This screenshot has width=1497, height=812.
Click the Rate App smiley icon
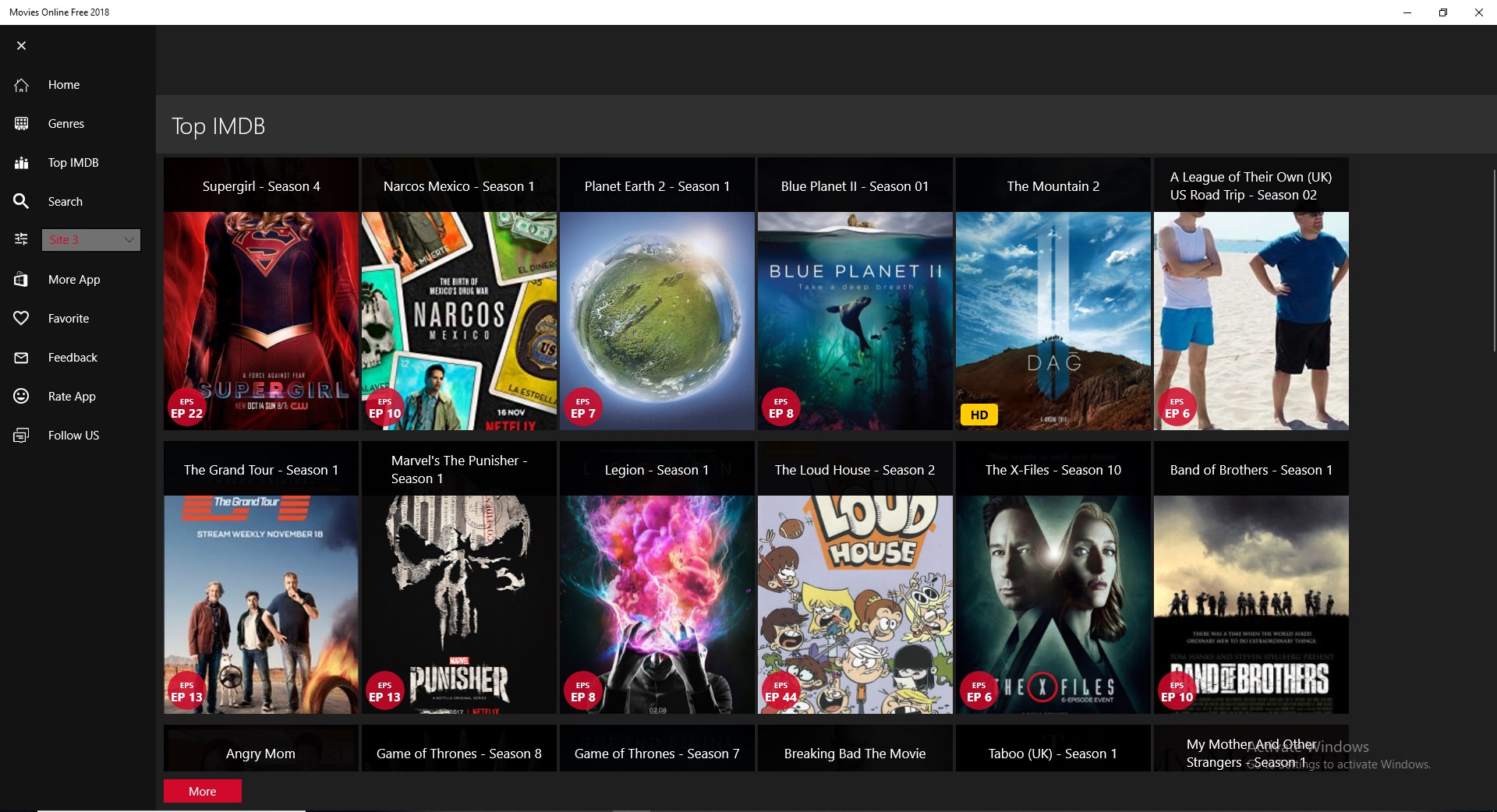[21, 397]
